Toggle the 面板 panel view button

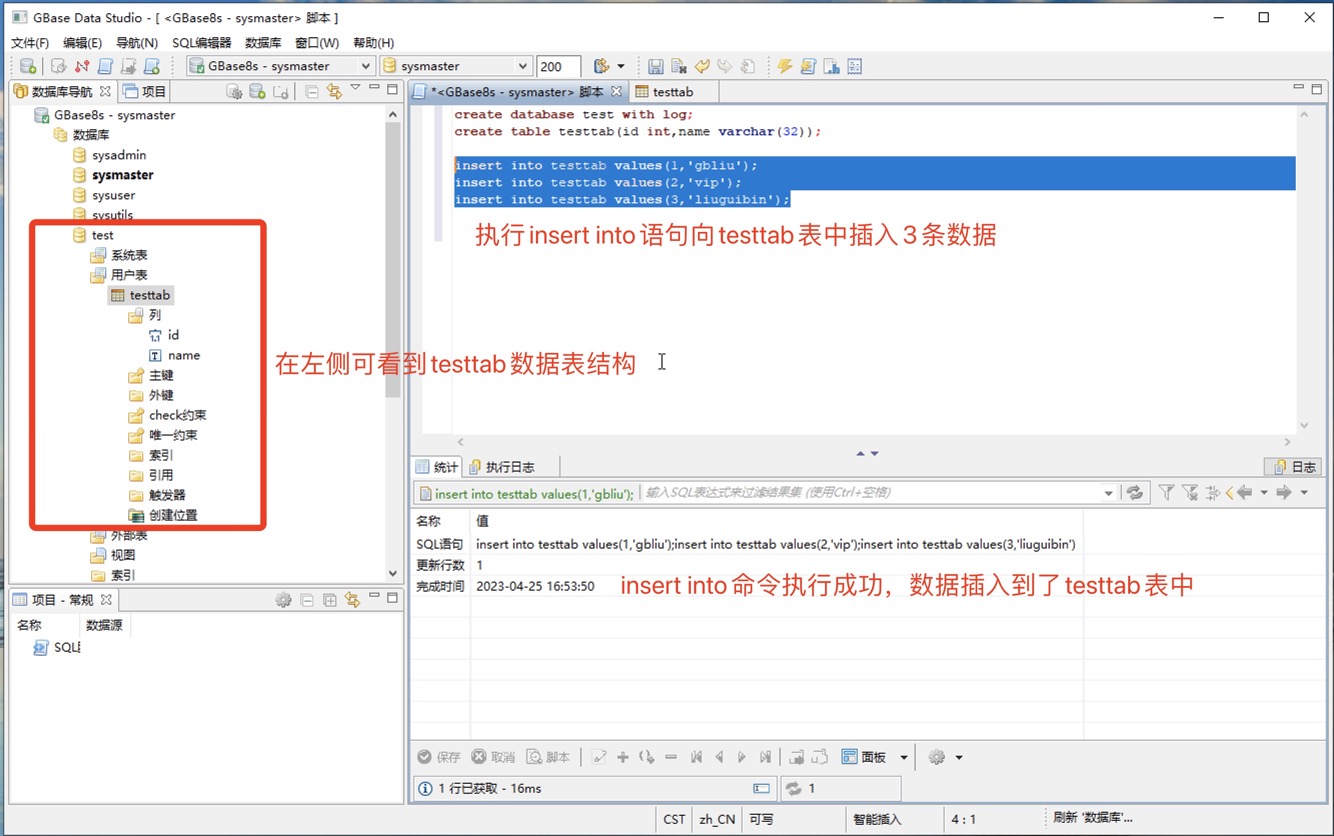point(865,757)
